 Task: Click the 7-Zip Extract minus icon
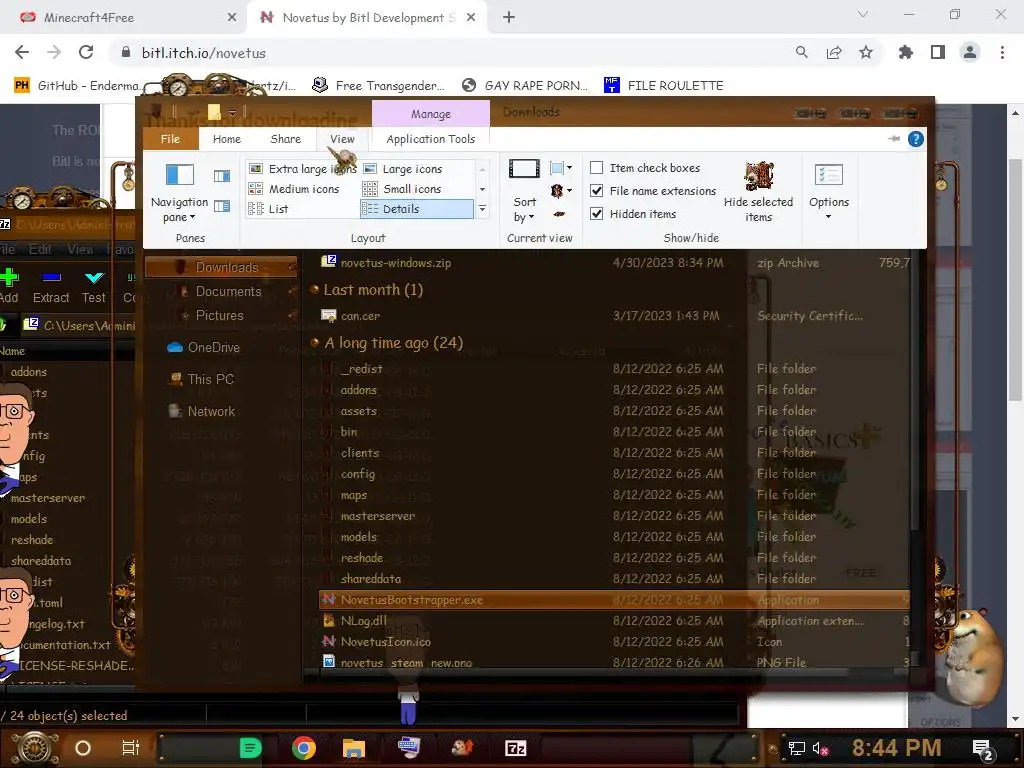pos(52,278)
